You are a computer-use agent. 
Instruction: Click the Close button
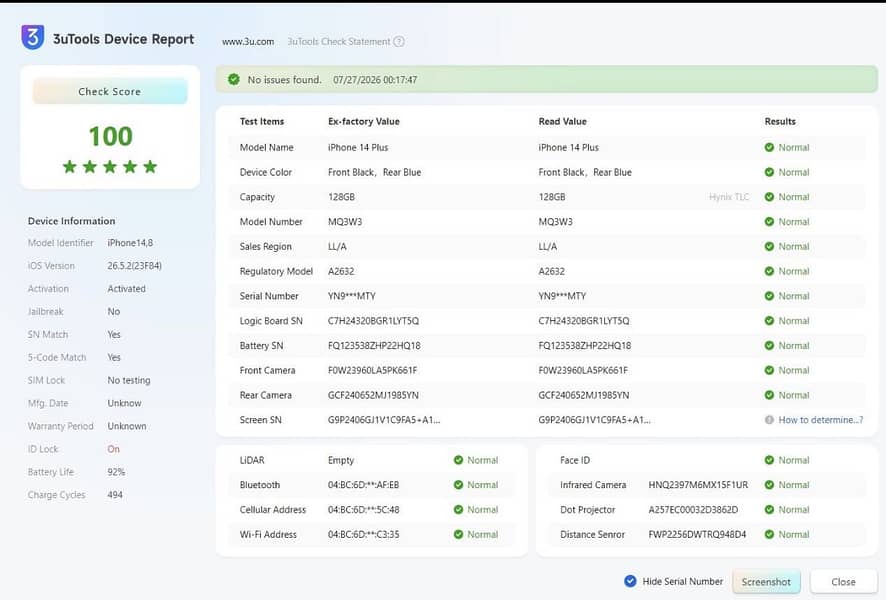[843, 581]
